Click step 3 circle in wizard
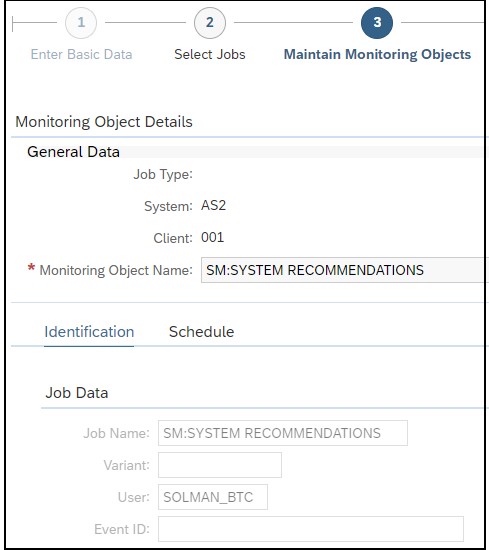Screen dimensions: 489x550 pyautogui.click(x=377, y=23)
